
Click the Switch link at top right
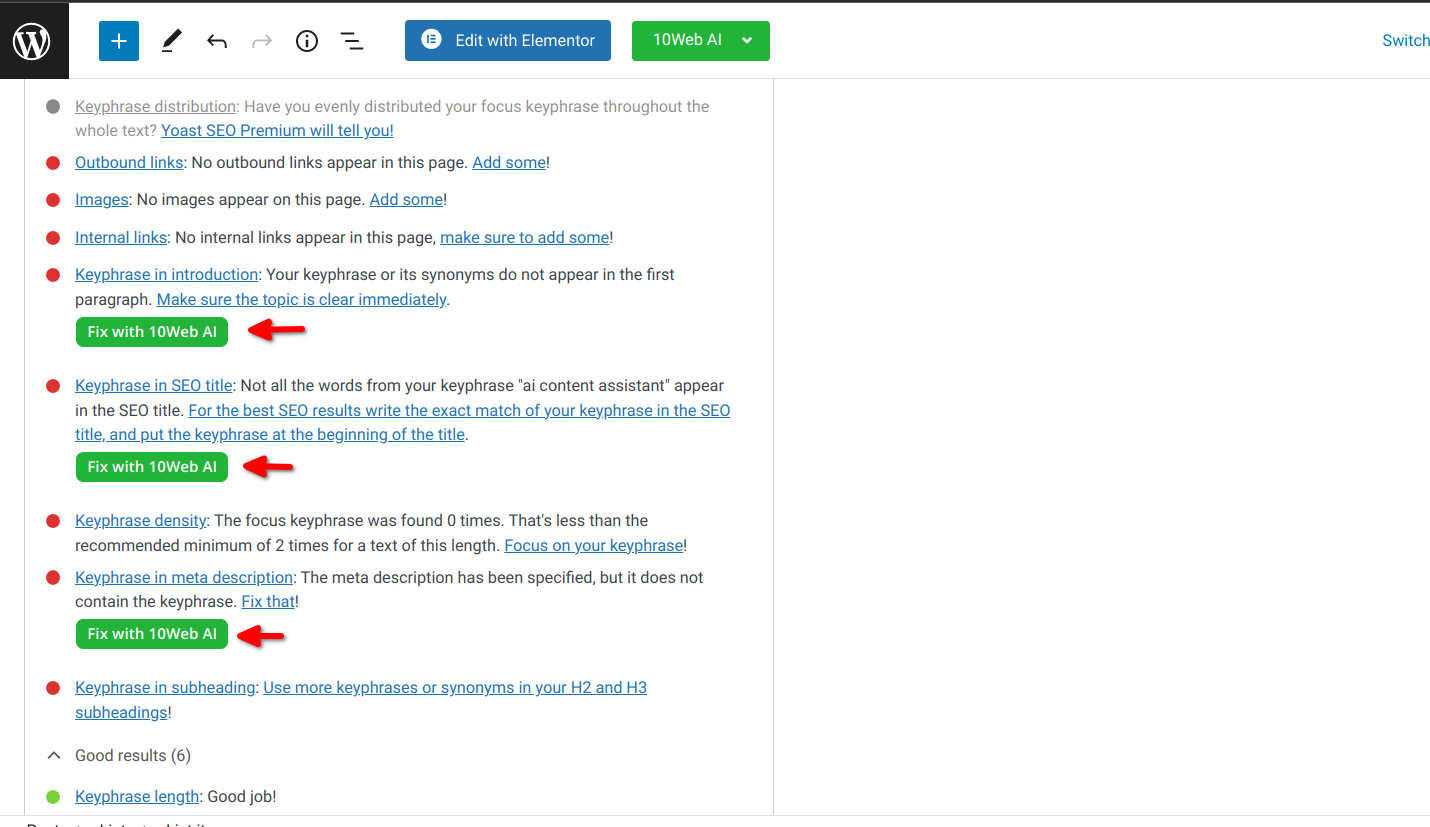[1406, 41]
